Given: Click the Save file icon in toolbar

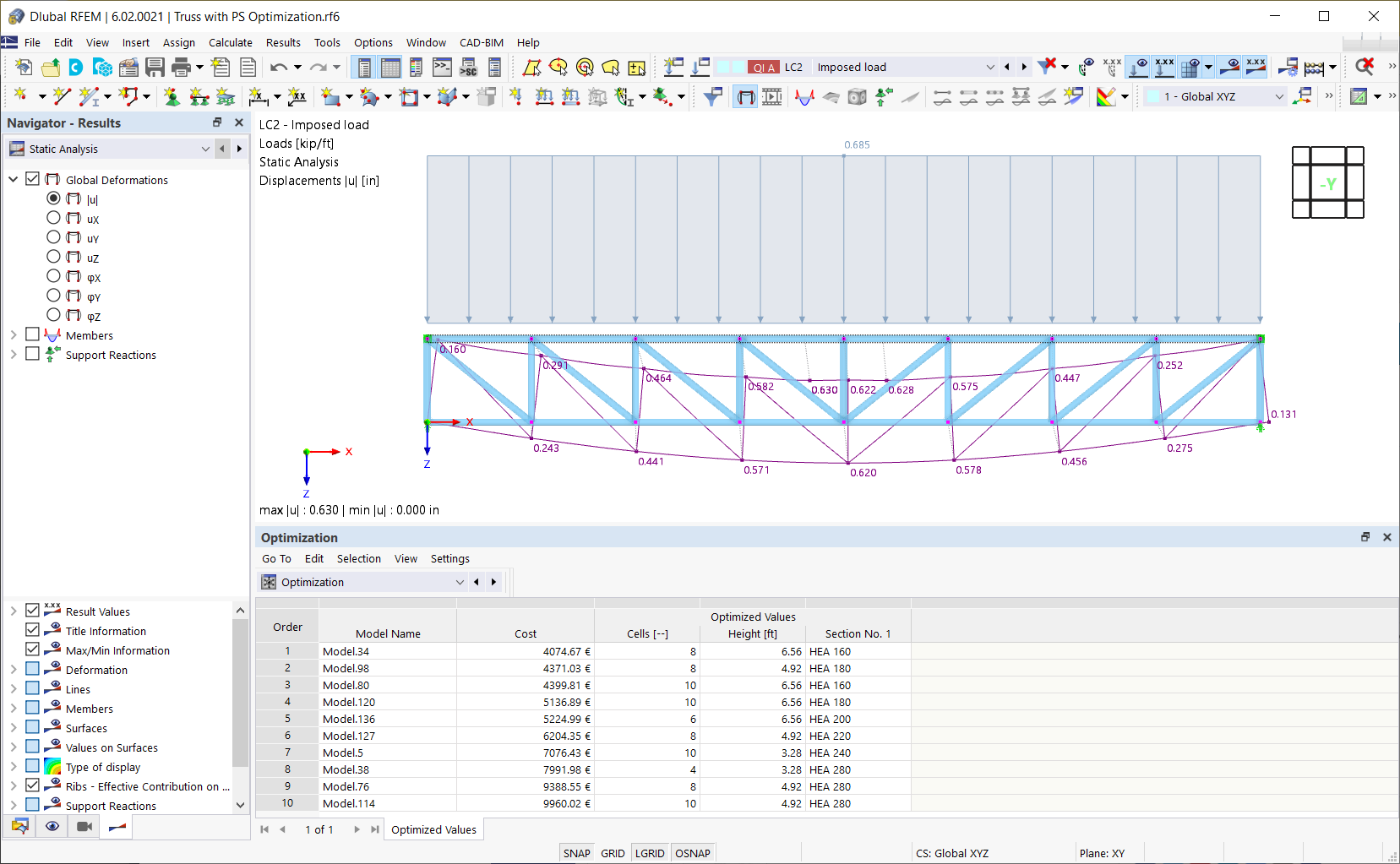Looking at the screenshot, I should [155, 68].
